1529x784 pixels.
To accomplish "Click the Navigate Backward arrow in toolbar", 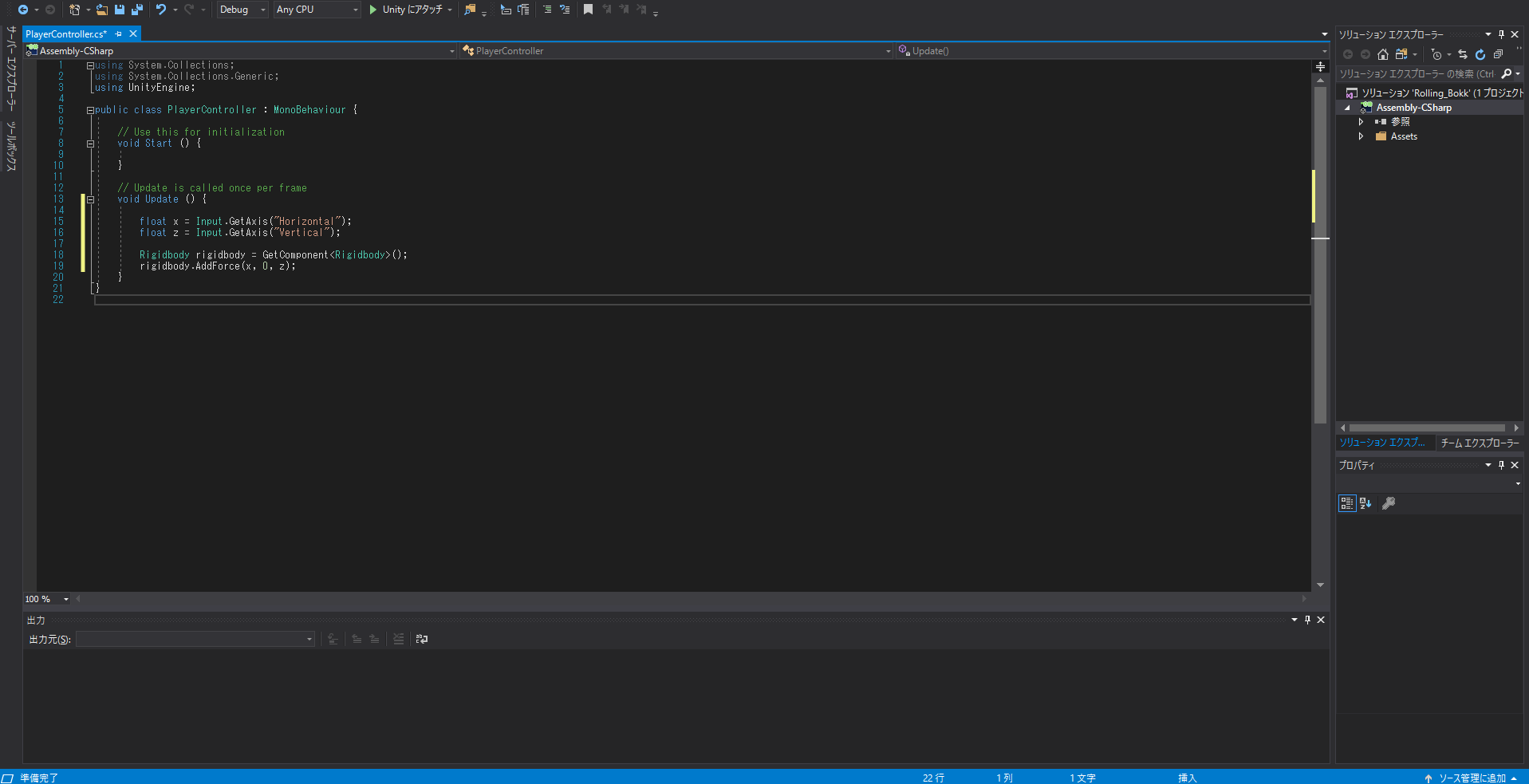I will (23, 10).
